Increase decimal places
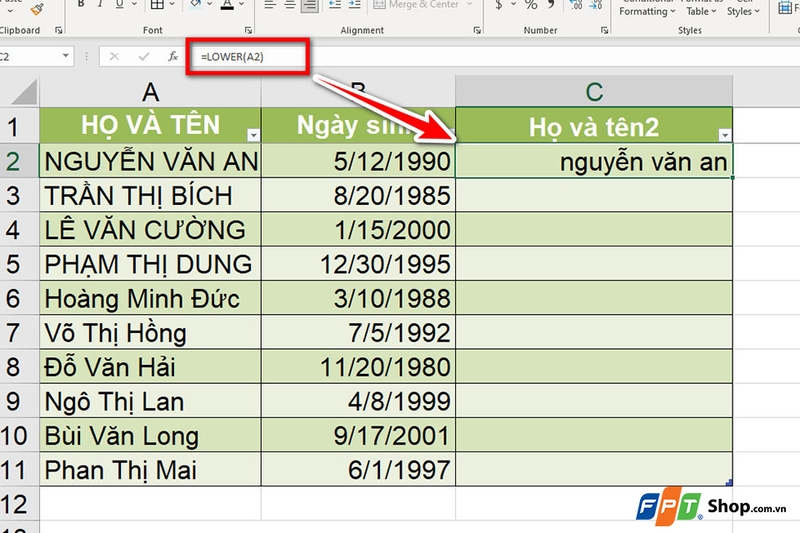This screenshot has width=800, height=533. [x=577, y=5]
